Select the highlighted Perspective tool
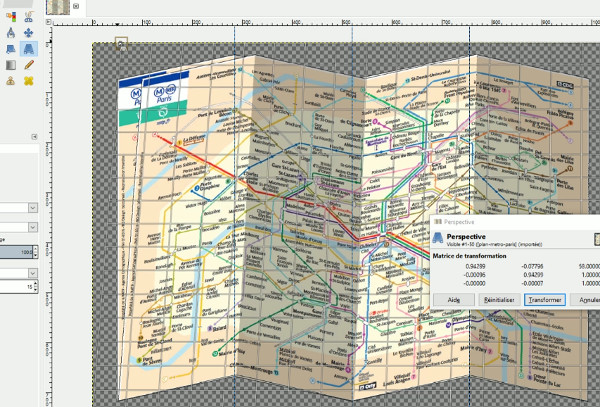This screenshot has height=407, width=600. [29, 49]
